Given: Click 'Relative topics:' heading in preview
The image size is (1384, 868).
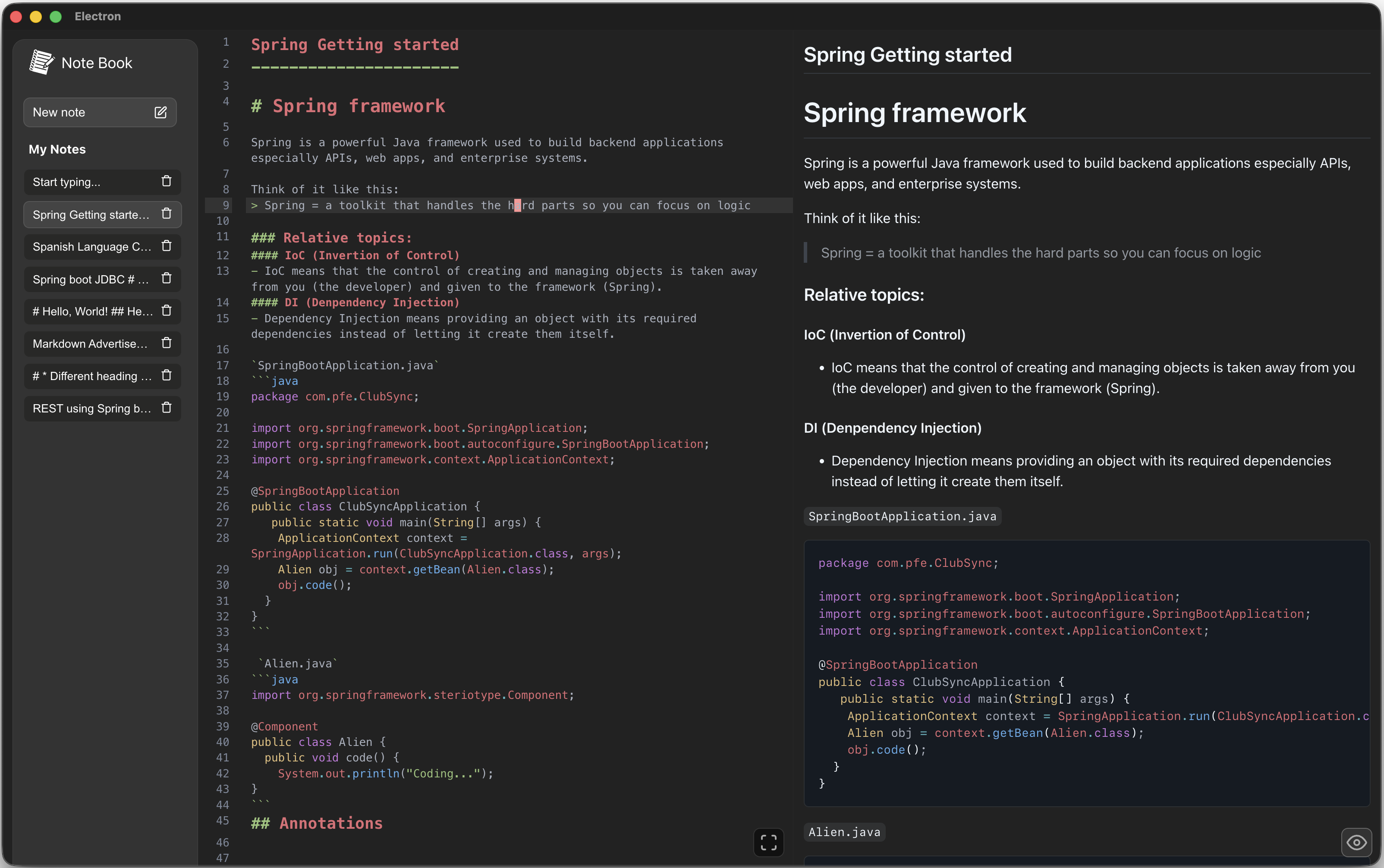Looking at the screenshot, I should coord(864,295).
